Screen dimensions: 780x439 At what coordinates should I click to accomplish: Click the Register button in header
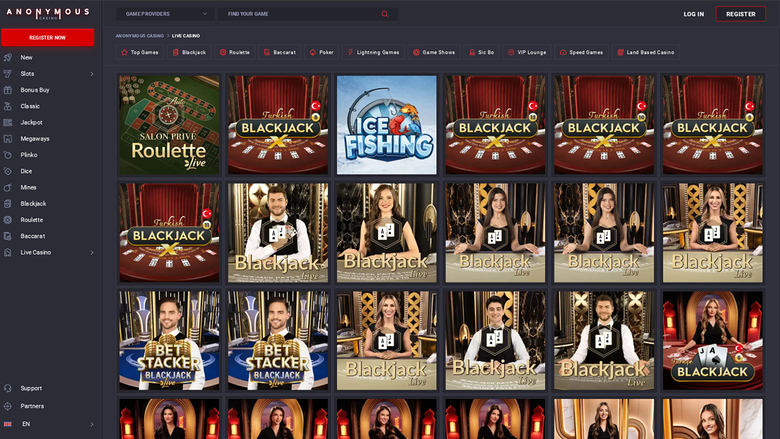click(x=741, y=14)
